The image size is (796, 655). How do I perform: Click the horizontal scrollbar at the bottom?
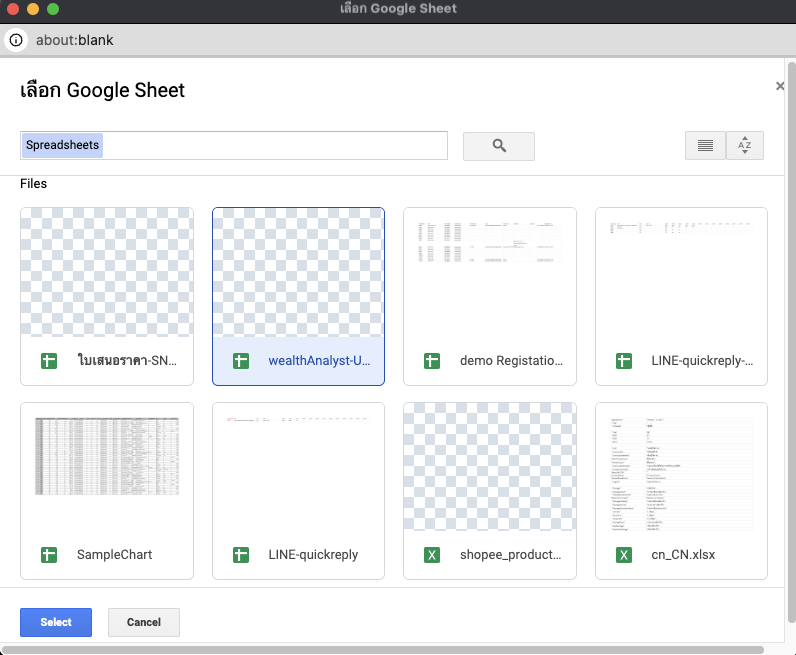[x=383, y=650]
